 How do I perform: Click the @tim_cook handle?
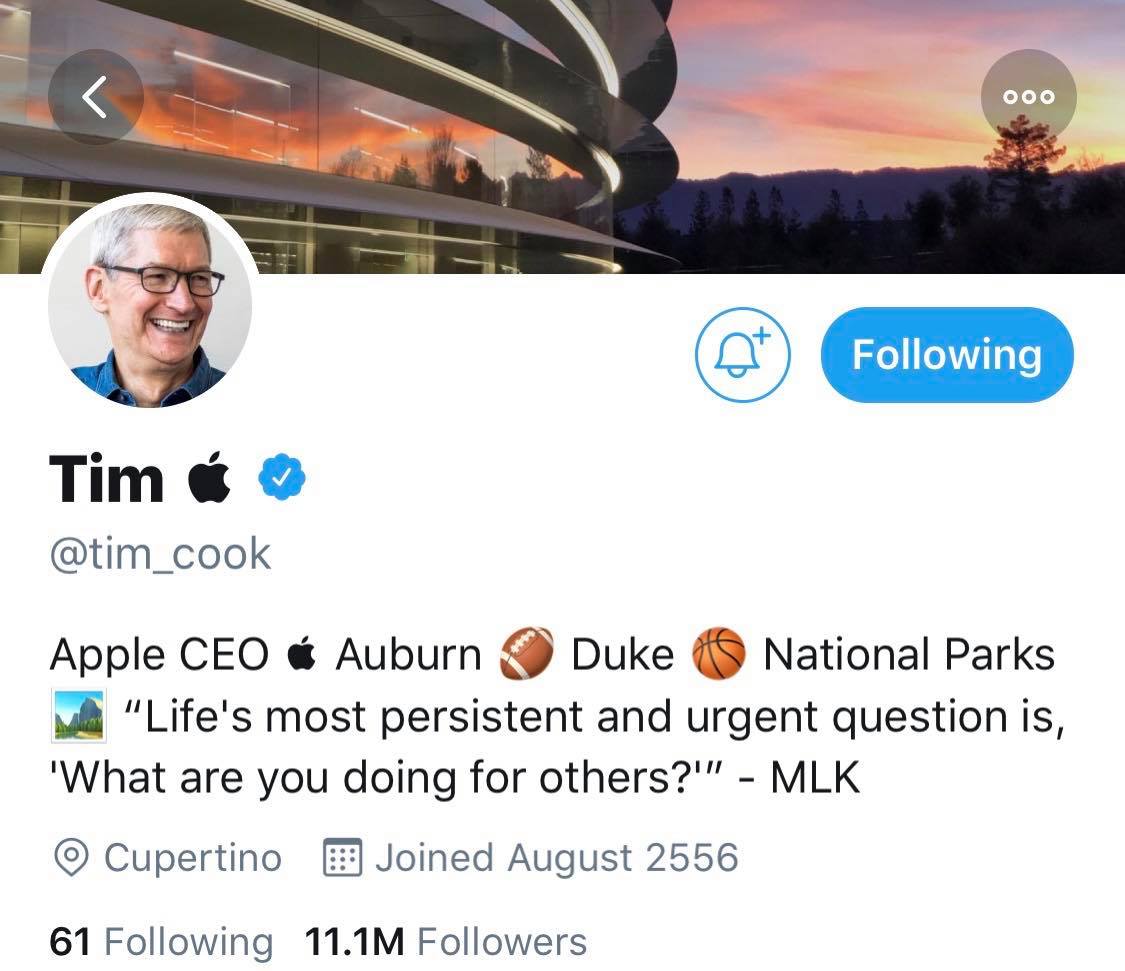(160, 553)
